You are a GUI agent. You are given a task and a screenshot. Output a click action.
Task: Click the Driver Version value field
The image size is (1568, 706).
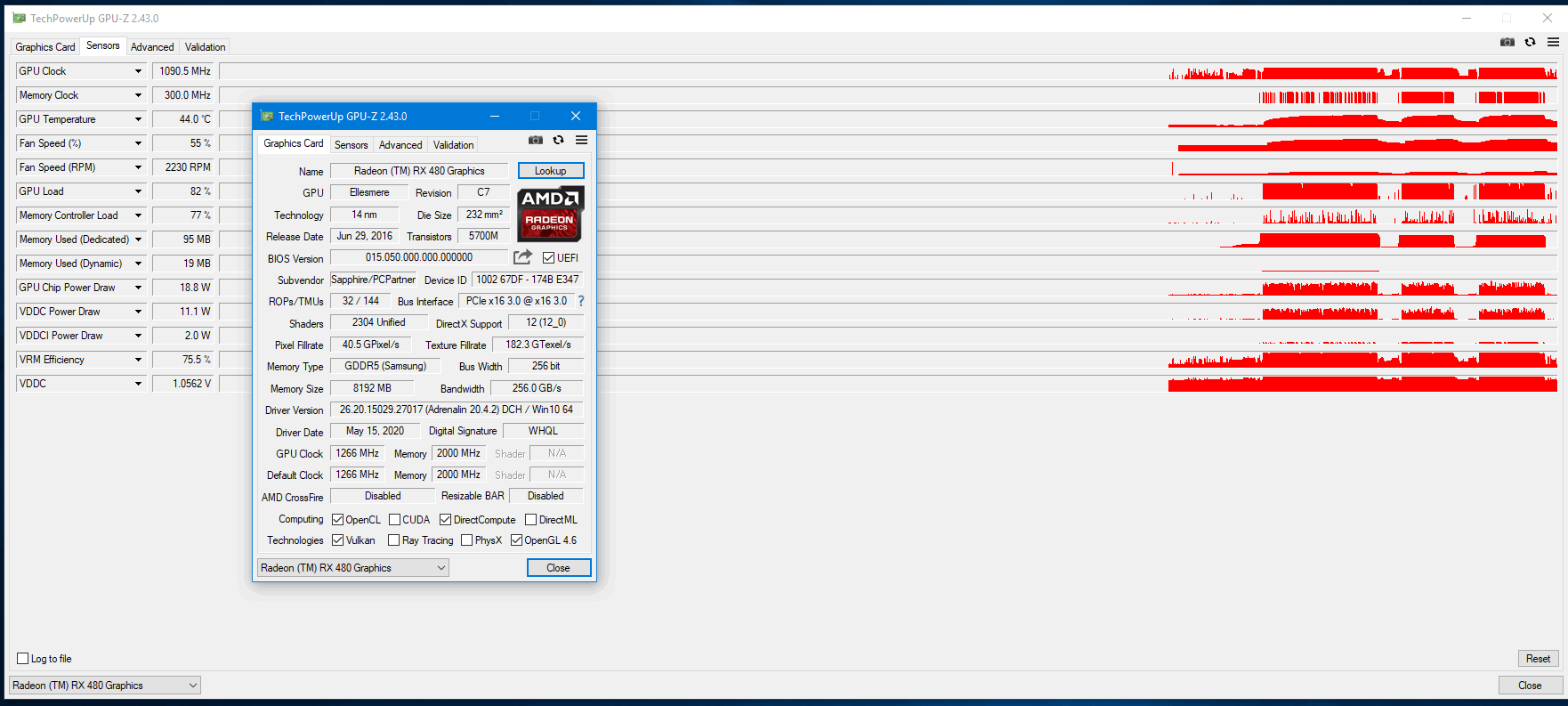coord(457,410)
